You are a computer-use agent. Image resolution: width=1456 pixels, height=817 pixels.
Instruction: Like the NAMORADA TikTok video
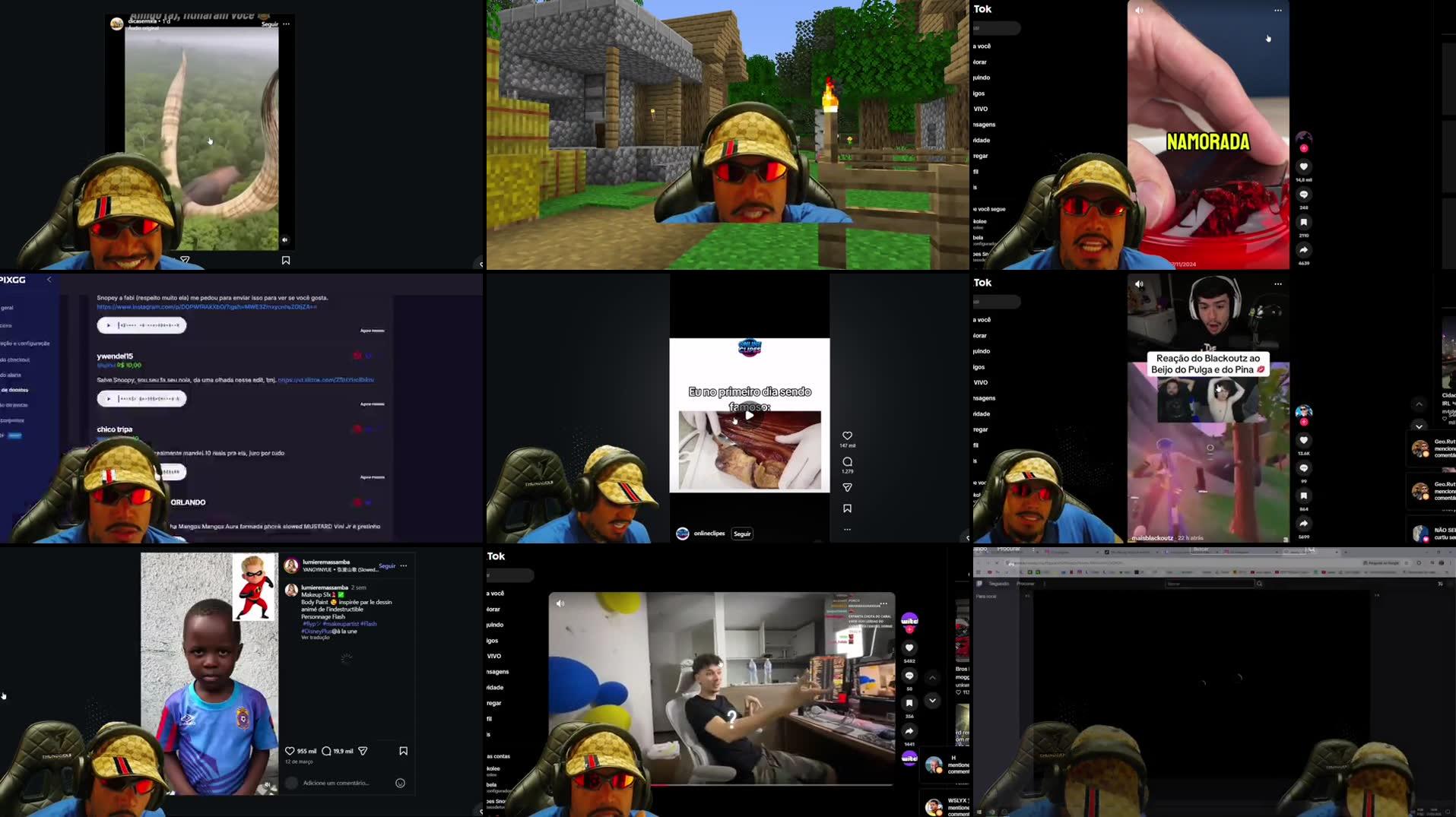pos(1303,166)
